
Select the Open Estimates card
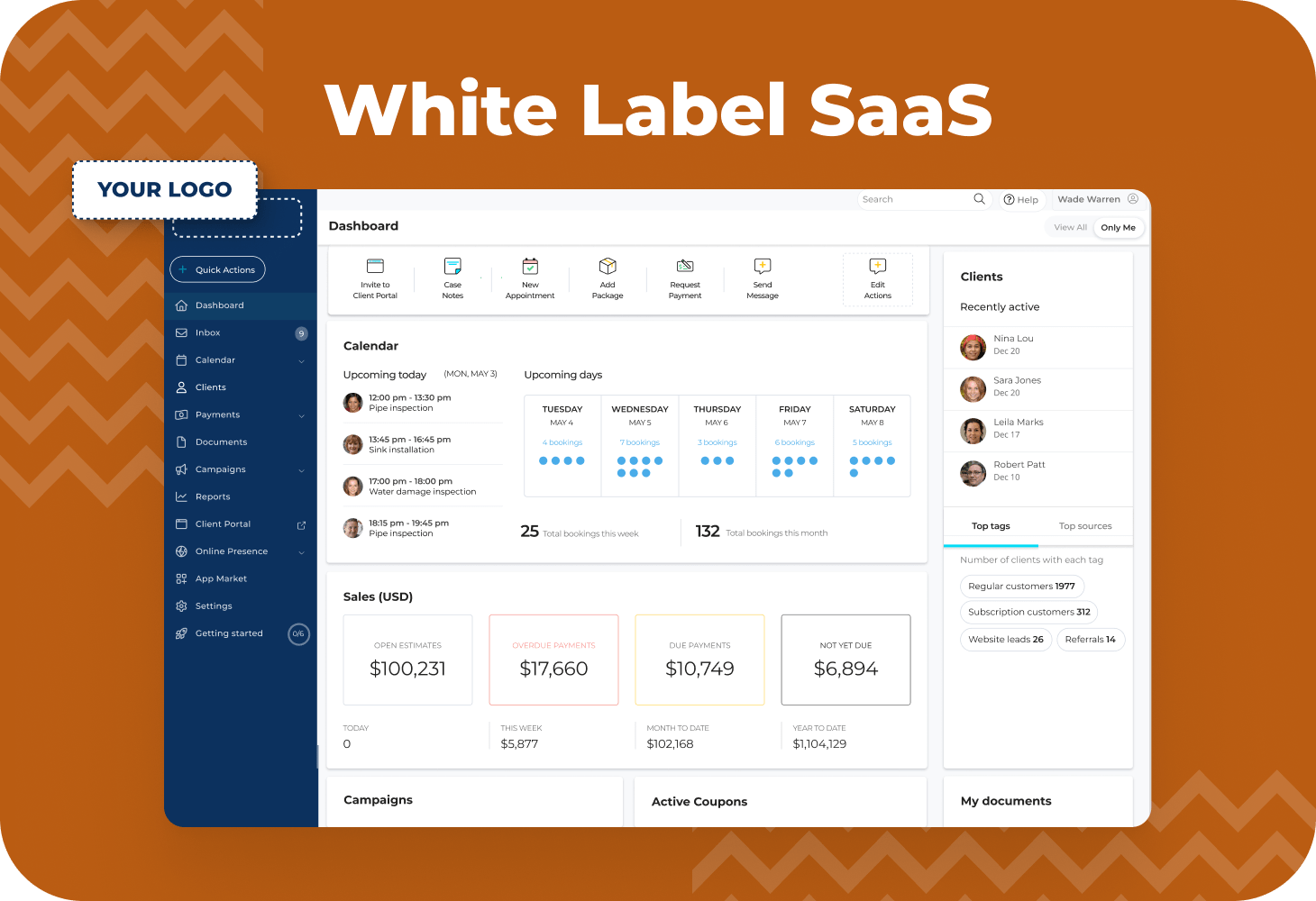[x=407, y=660]
